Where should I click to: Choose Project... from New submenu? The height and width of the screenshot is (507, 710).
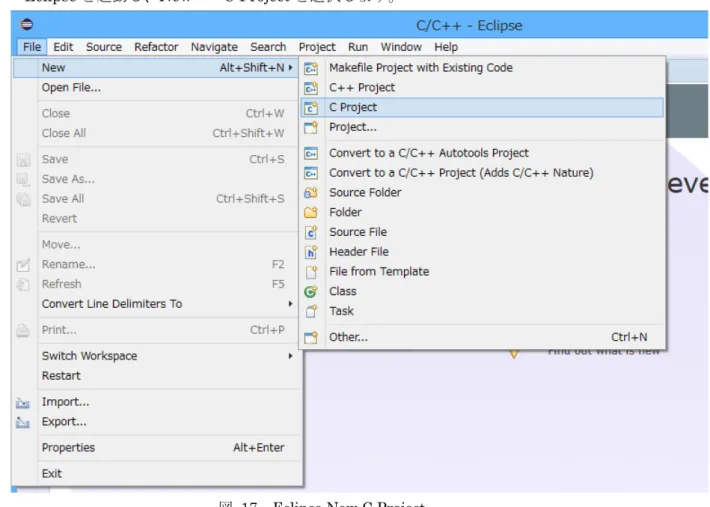point(482,128)
